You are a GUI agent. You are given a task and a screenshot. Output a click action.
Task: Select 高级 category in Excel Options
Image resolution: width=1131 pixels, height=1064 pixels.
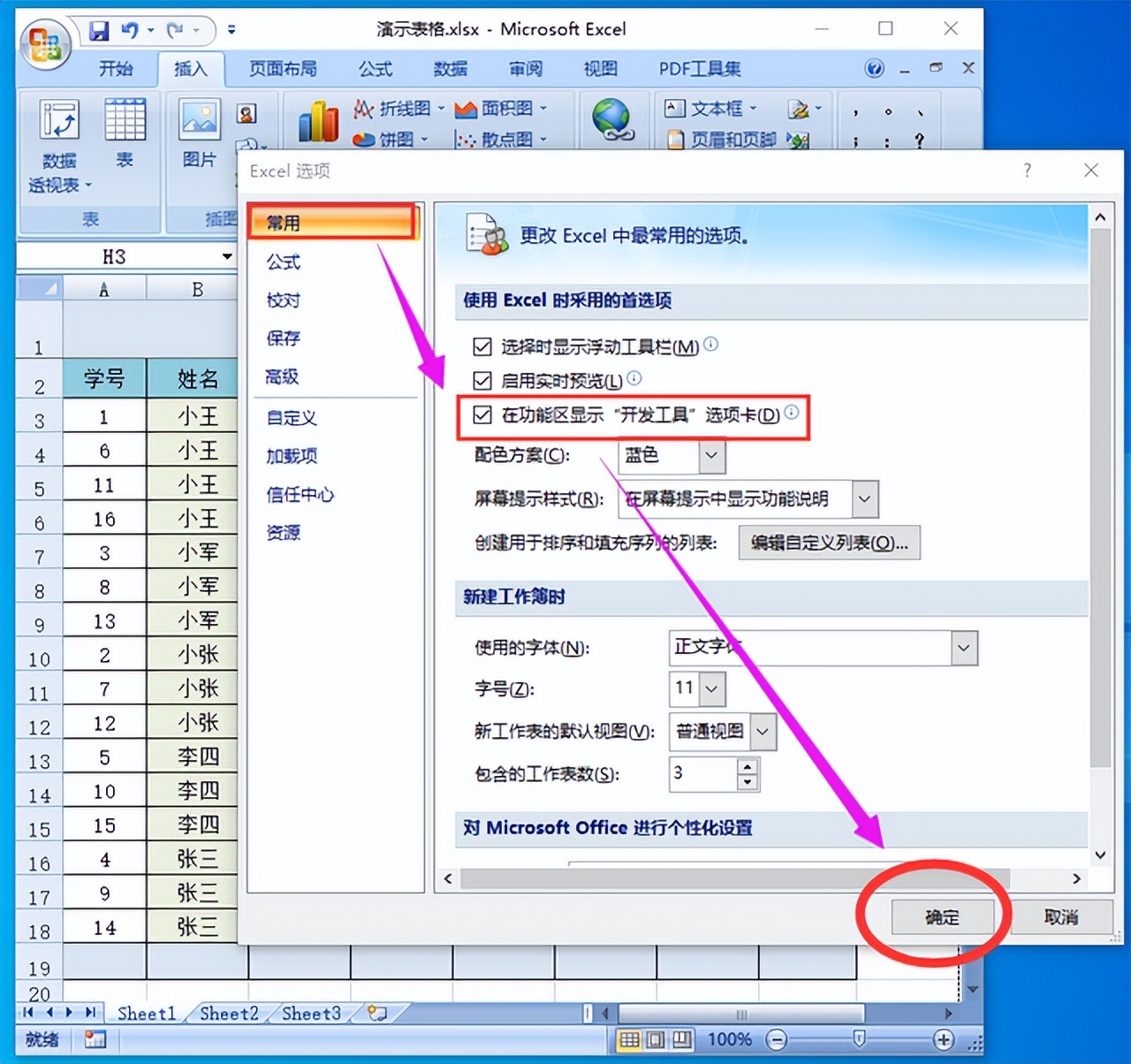[x=283, y=376]
